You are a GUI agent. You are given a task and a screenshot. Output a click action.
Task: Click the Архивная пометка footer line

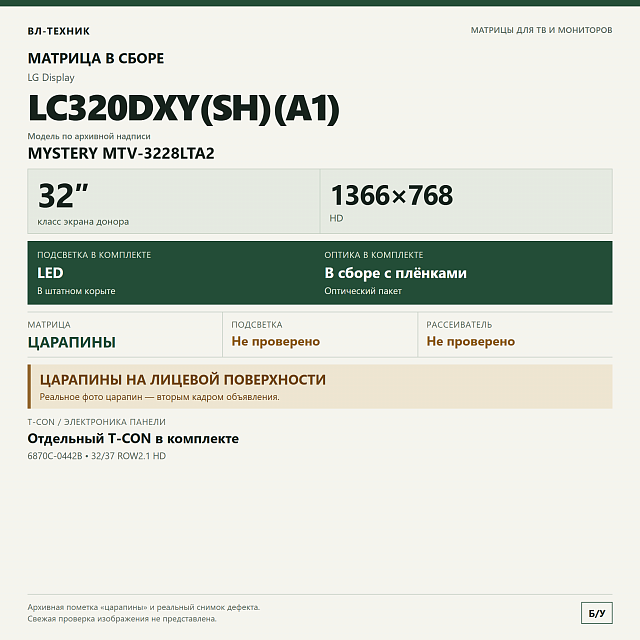(x=144, y=607)
